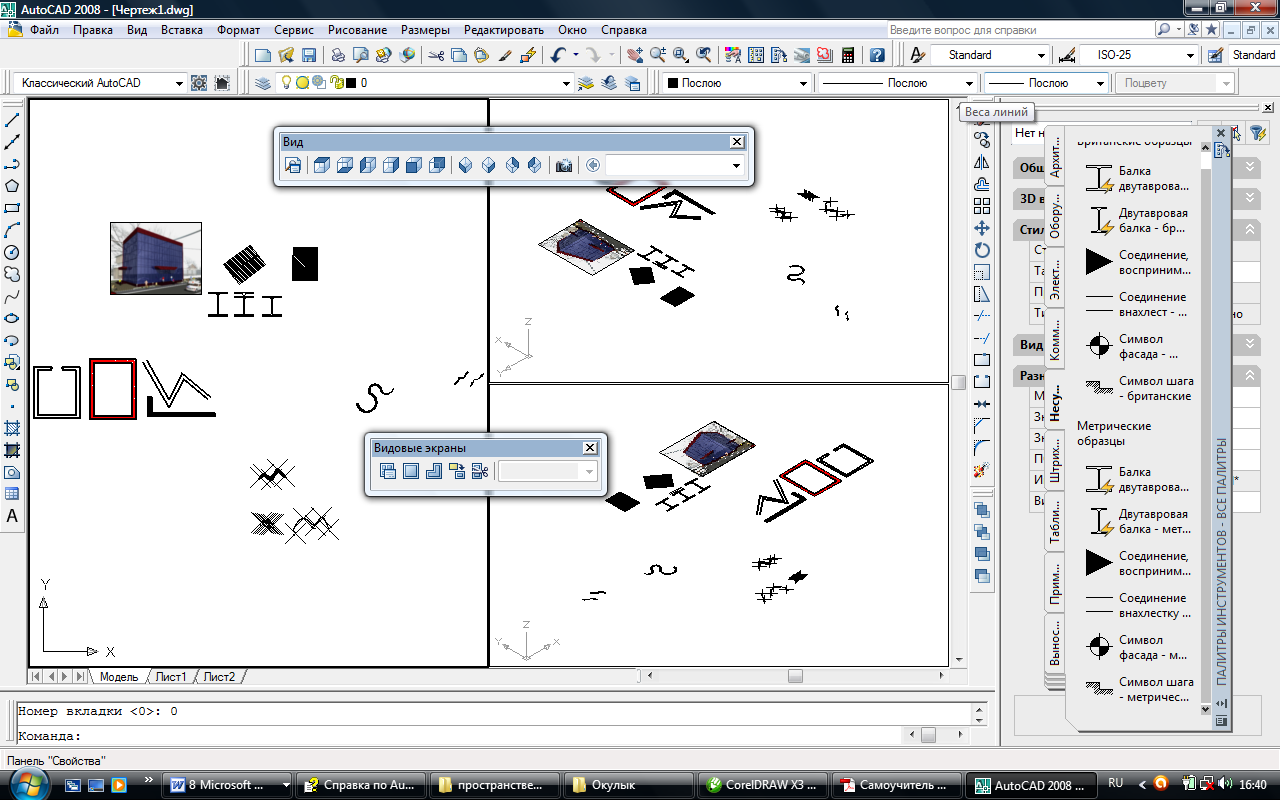Viewport: 1280px width, 800px height.
Task: Toggle the quick select filter icon in Properties
Action: (1257, 132)
